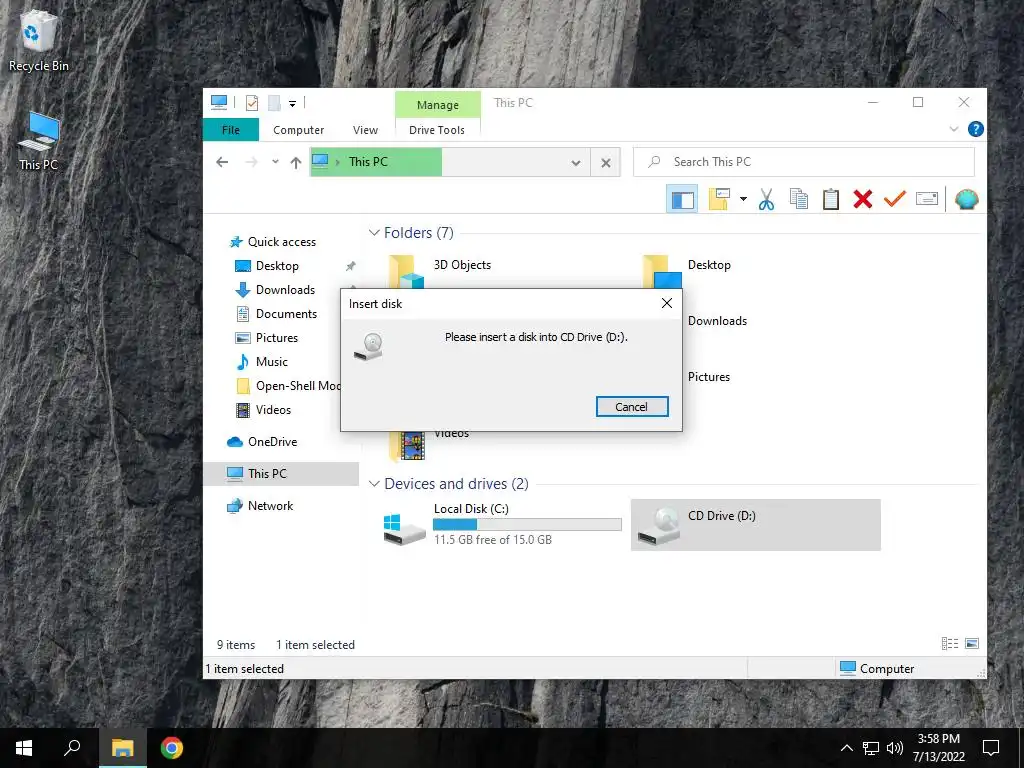The image size is (1024, 768).
Task: Select This PC desktop shortcut
Action: (38, 140)
